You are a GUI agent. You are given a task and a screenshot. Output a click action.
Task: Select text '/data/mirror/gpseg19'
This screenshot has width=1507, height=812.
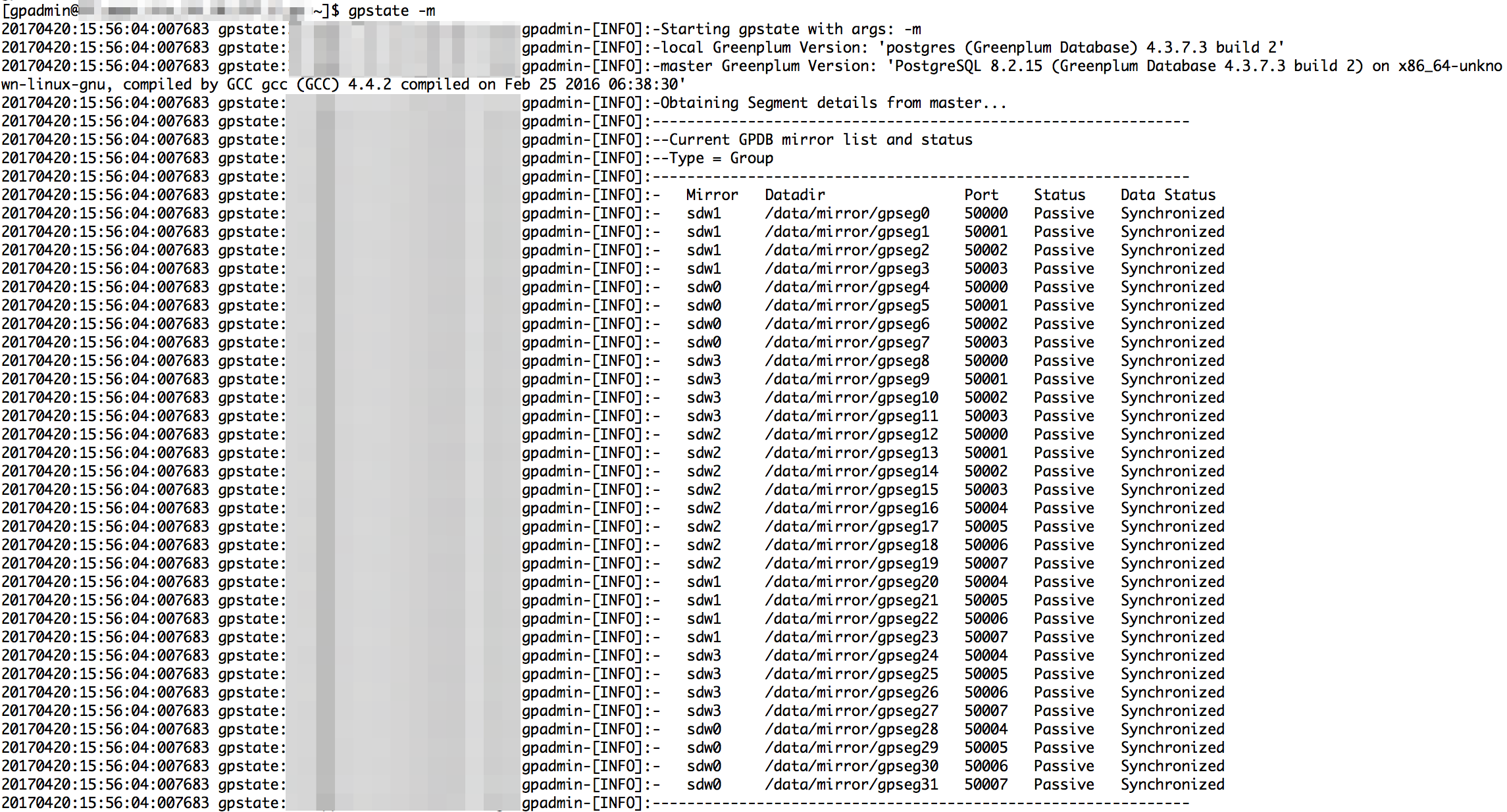click(x=852, y=563)
